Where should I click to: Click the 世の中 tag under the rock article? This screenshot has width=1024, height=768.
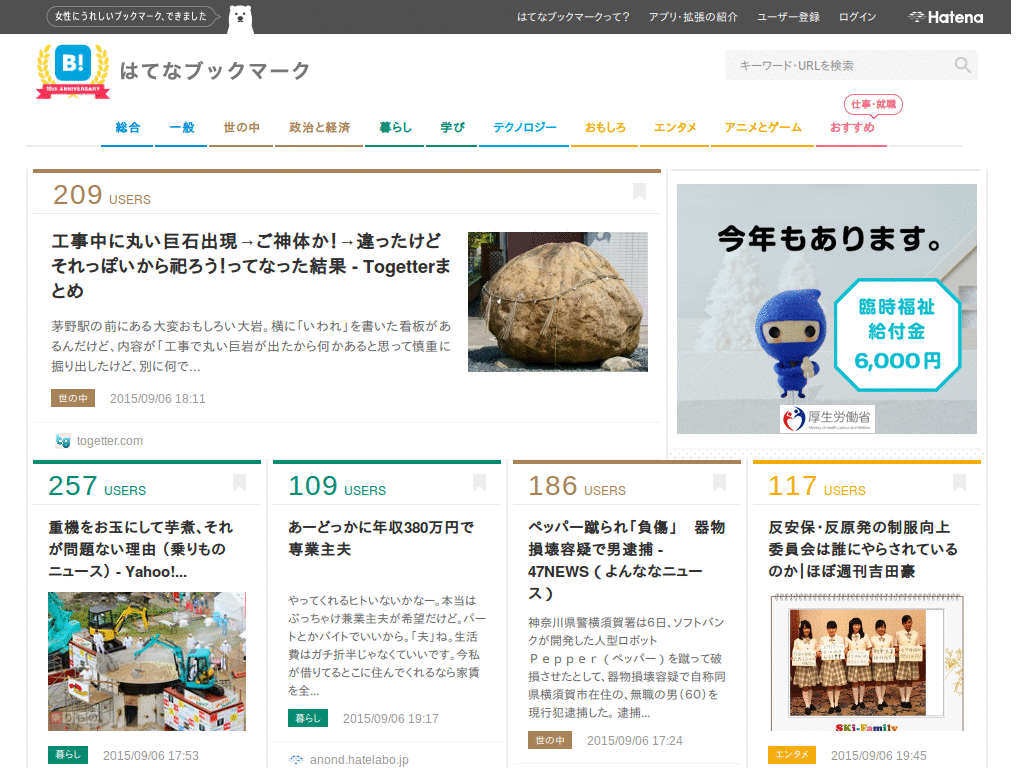click(x=73, y=398)
